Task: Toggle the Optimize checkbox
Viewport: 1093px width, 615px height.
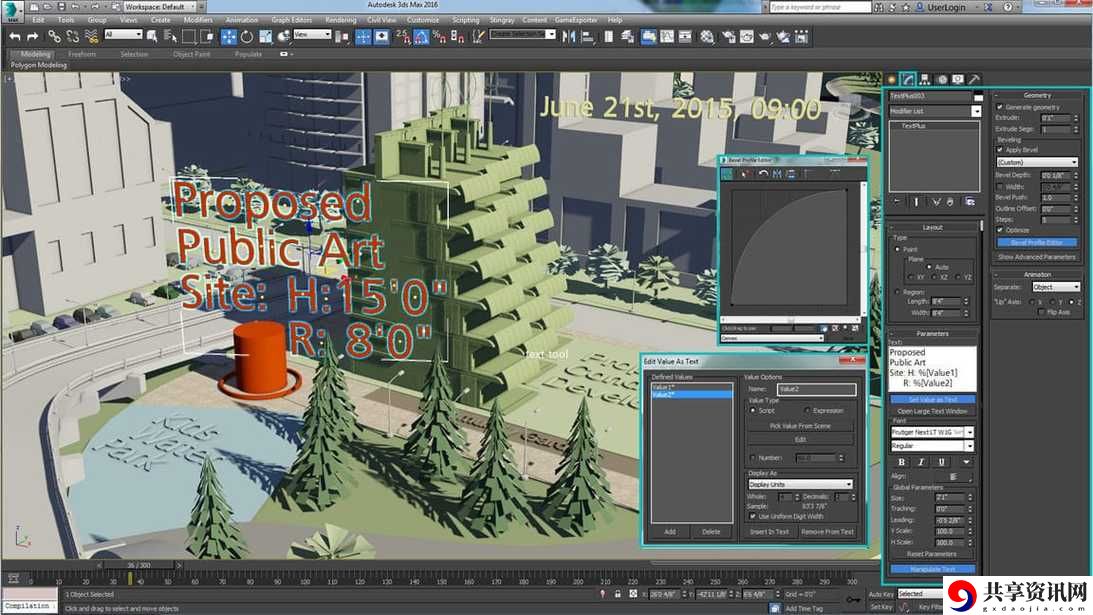Action: 1000,230
